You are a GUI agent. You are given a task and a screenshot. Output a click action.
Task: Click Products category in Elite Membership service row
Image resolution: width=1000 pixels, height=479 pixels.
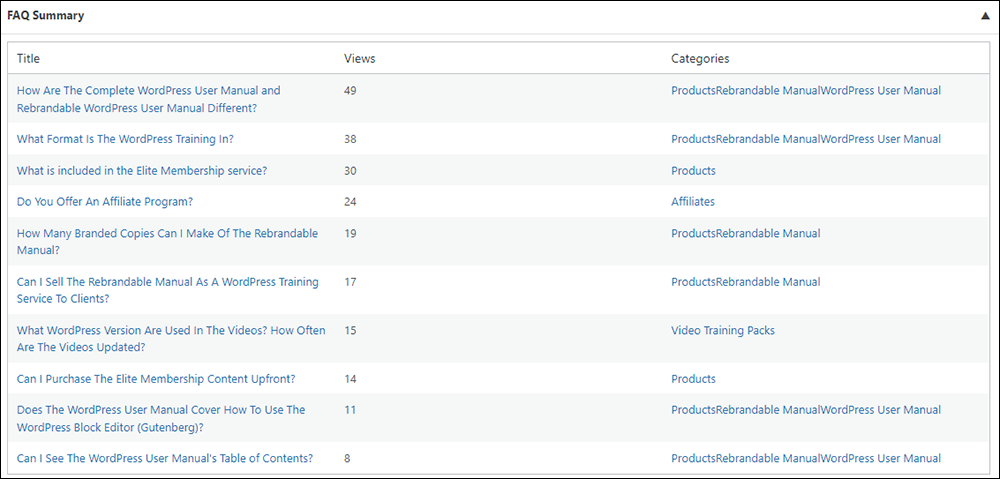tap(693, 171)
